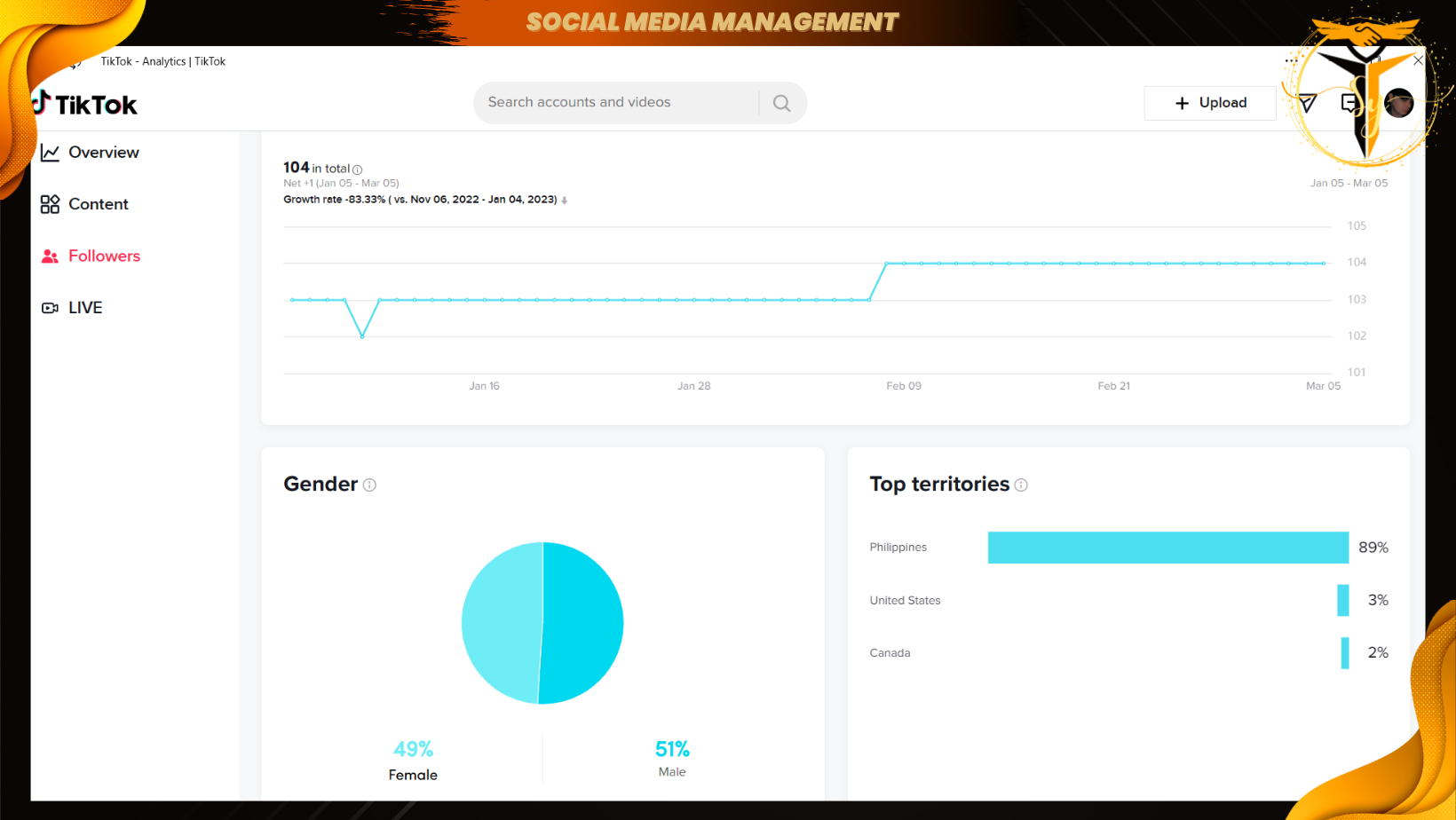Image resolution: width=1456 pixels, height=820 pixels.
Task: Click the United States territory bar
Action: coord(1343,600)
